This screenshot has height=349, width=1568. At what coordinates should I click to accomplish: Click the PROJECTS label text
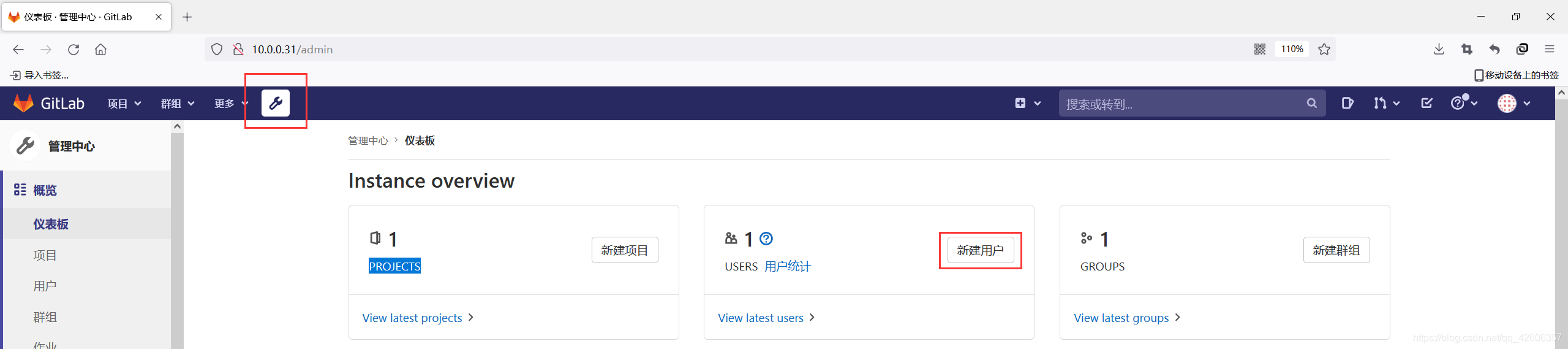394,266
